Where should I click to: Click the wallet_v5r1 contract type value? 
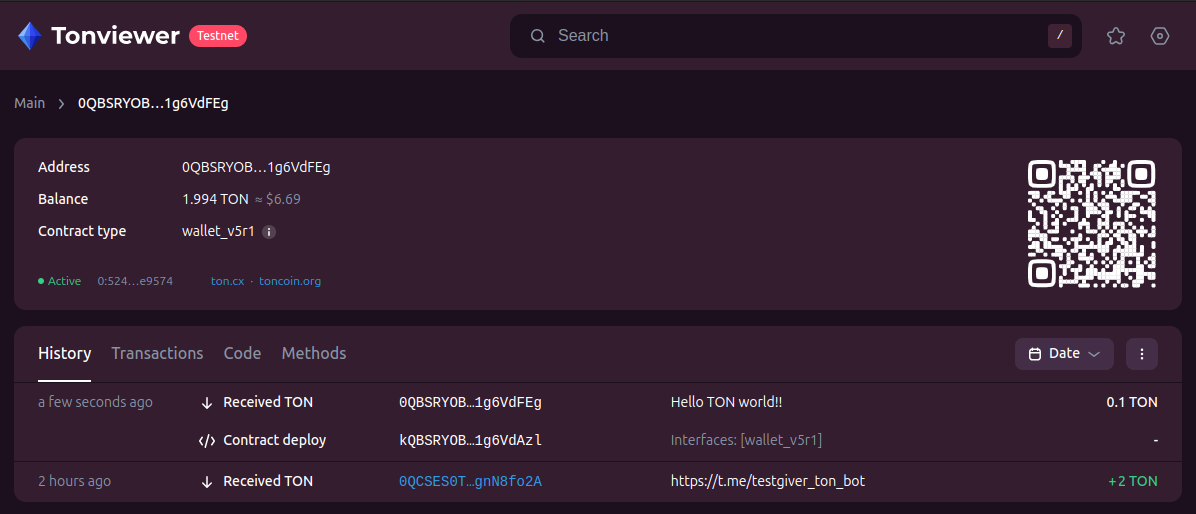219,231
